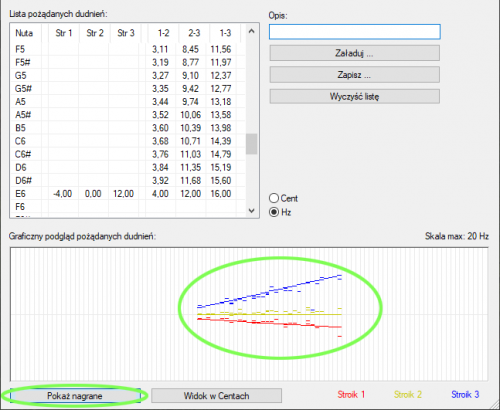Viewport: 500px width, 410px height.
Task: Click the blue Stroik 3 legend label
Action: tap(465, 395)
